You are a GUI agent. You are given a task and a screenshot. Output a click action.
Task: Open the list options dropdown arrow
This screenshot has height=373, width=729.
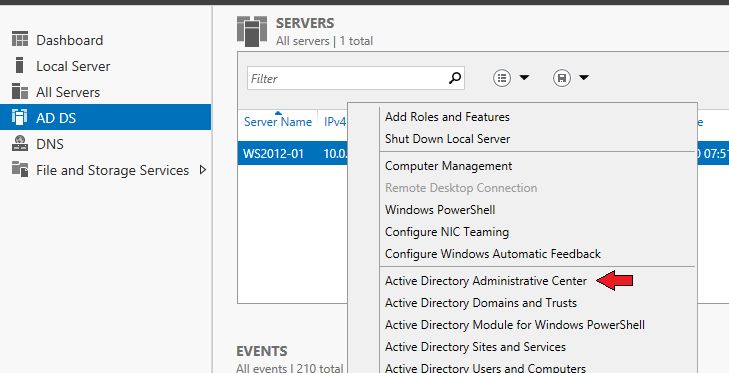(524, 78)
